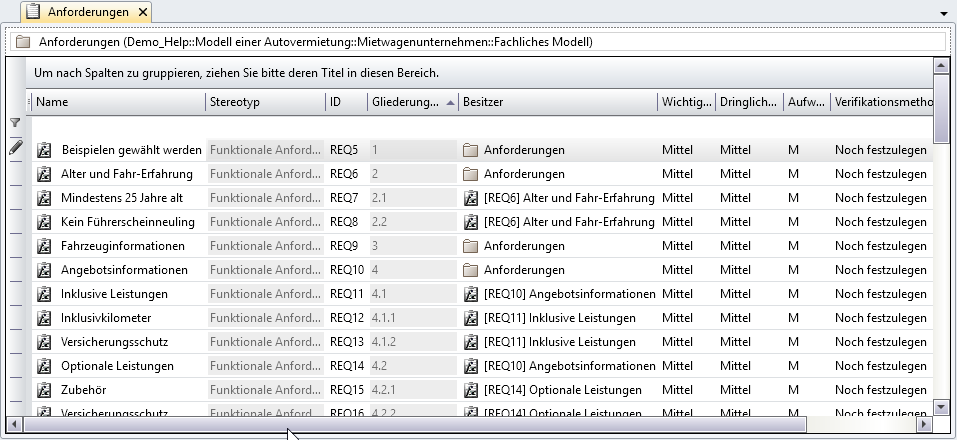Click the filter funnel icon in left margin

(x=15, y=123)
